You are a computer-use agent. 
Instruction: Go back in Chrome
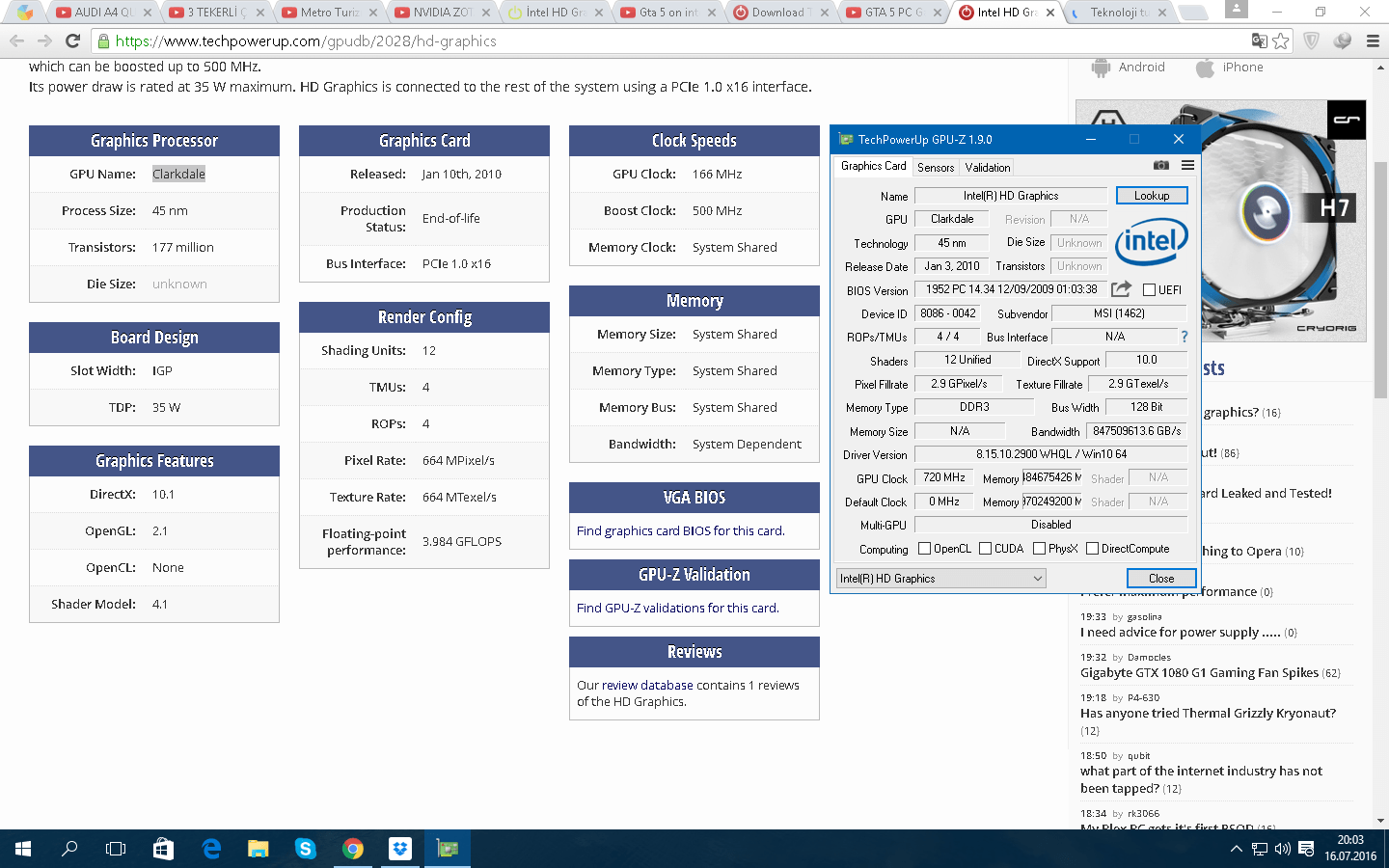pyautogui.click(x=16, y=41)
